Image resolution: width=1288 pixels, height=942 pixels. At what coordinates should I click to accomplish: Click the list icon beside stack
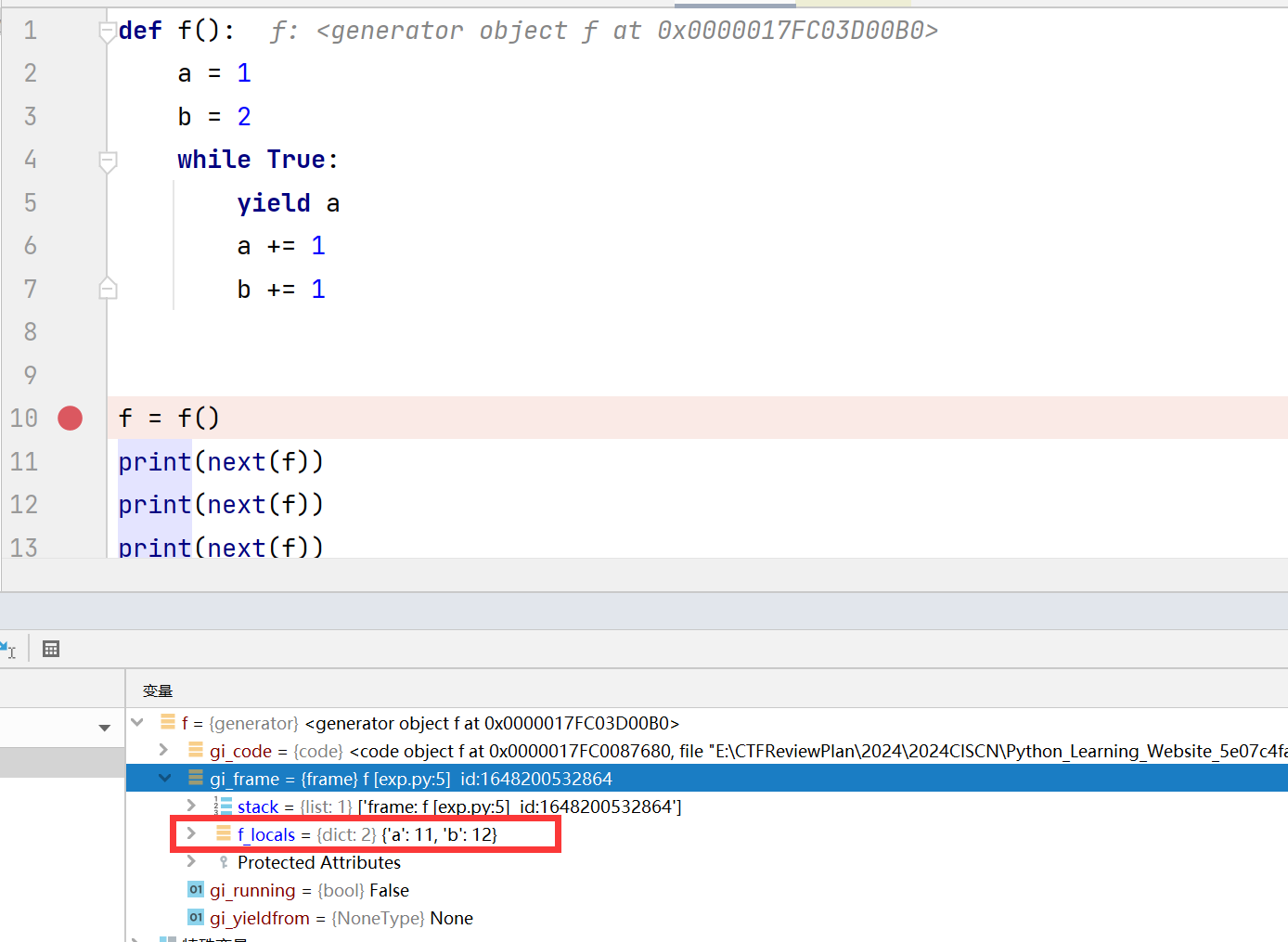(x=223, y=806)
